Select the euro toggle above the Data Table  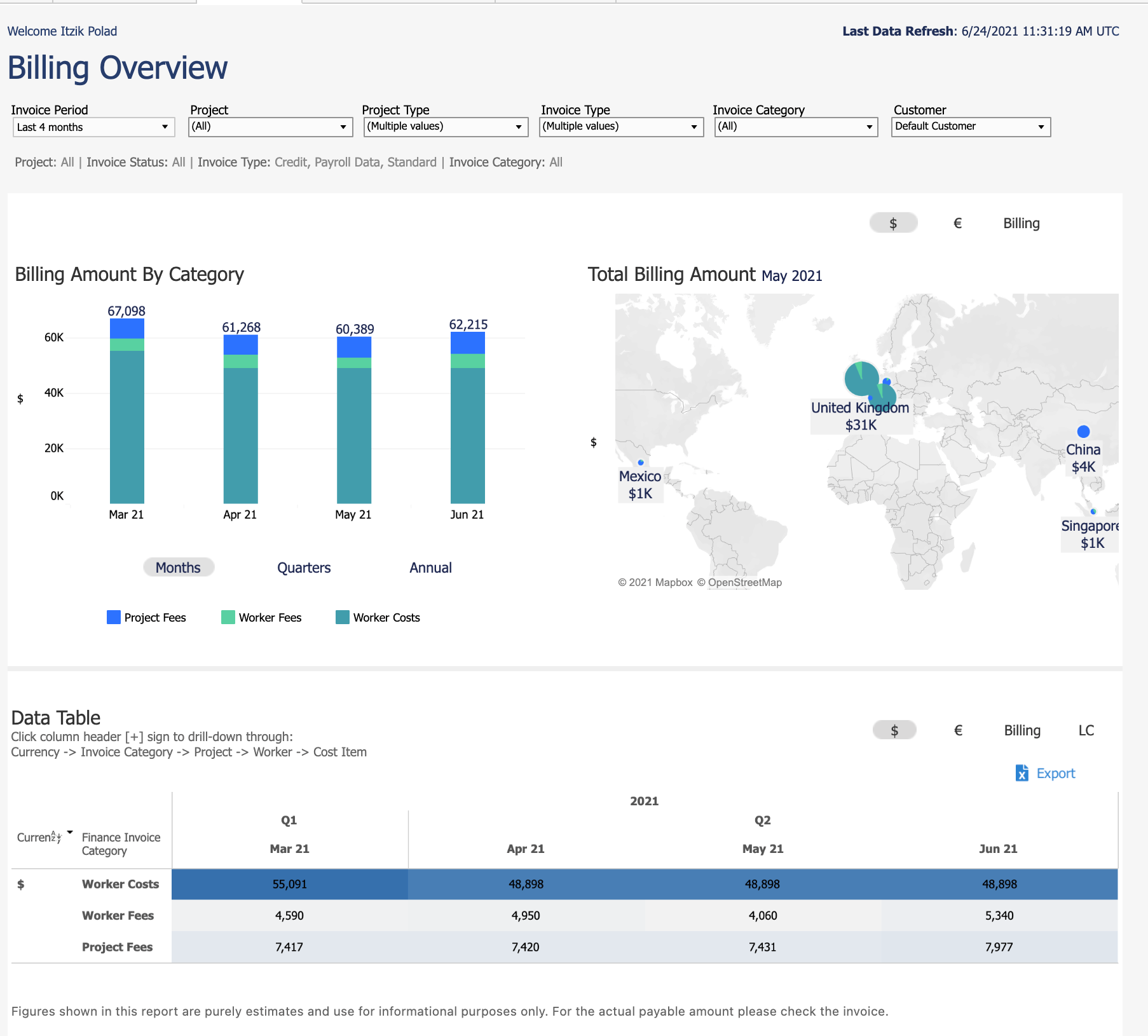coord(957,730)
